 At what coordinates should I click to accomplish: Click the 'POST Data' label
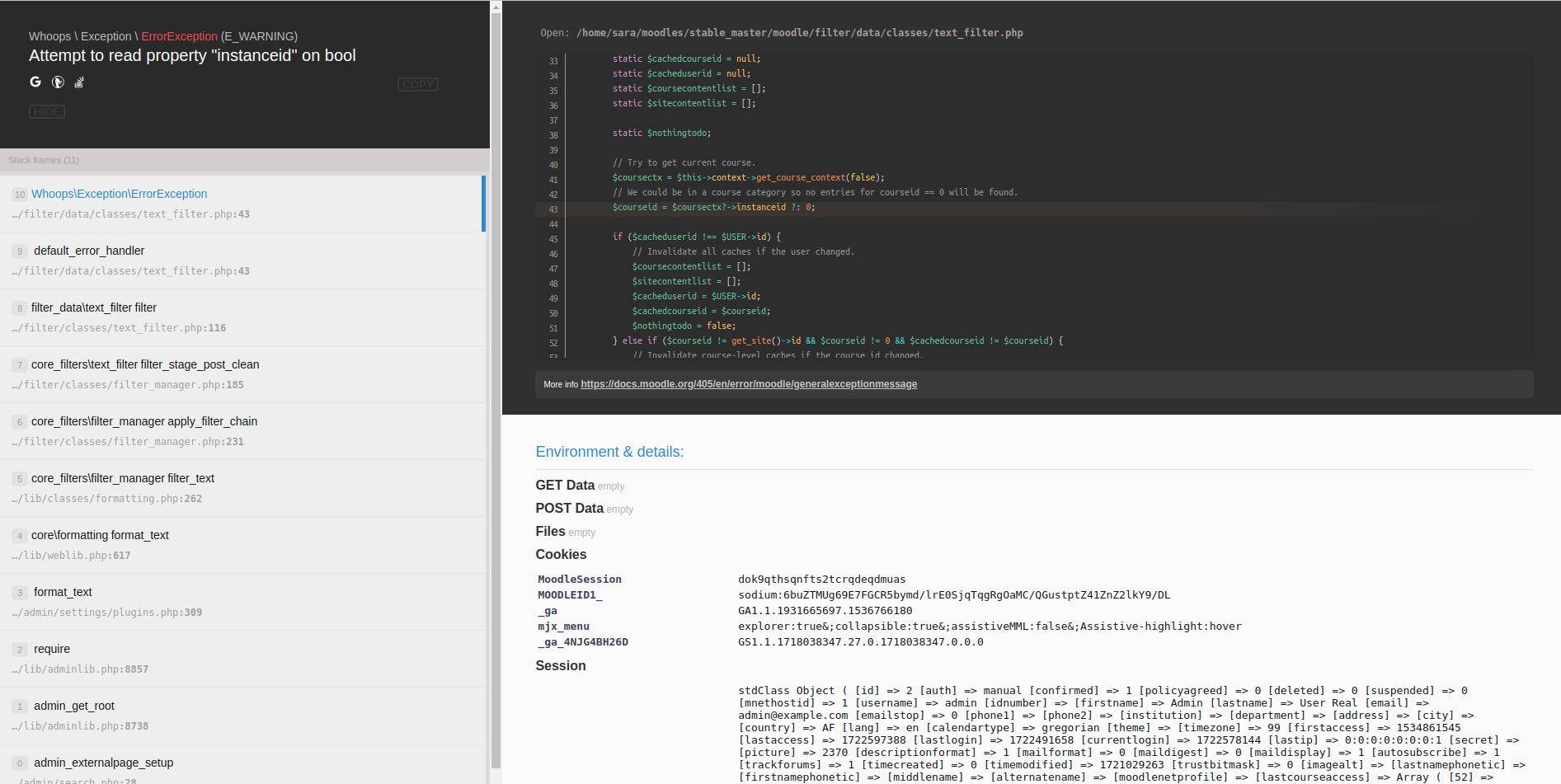tap(569, 509)
